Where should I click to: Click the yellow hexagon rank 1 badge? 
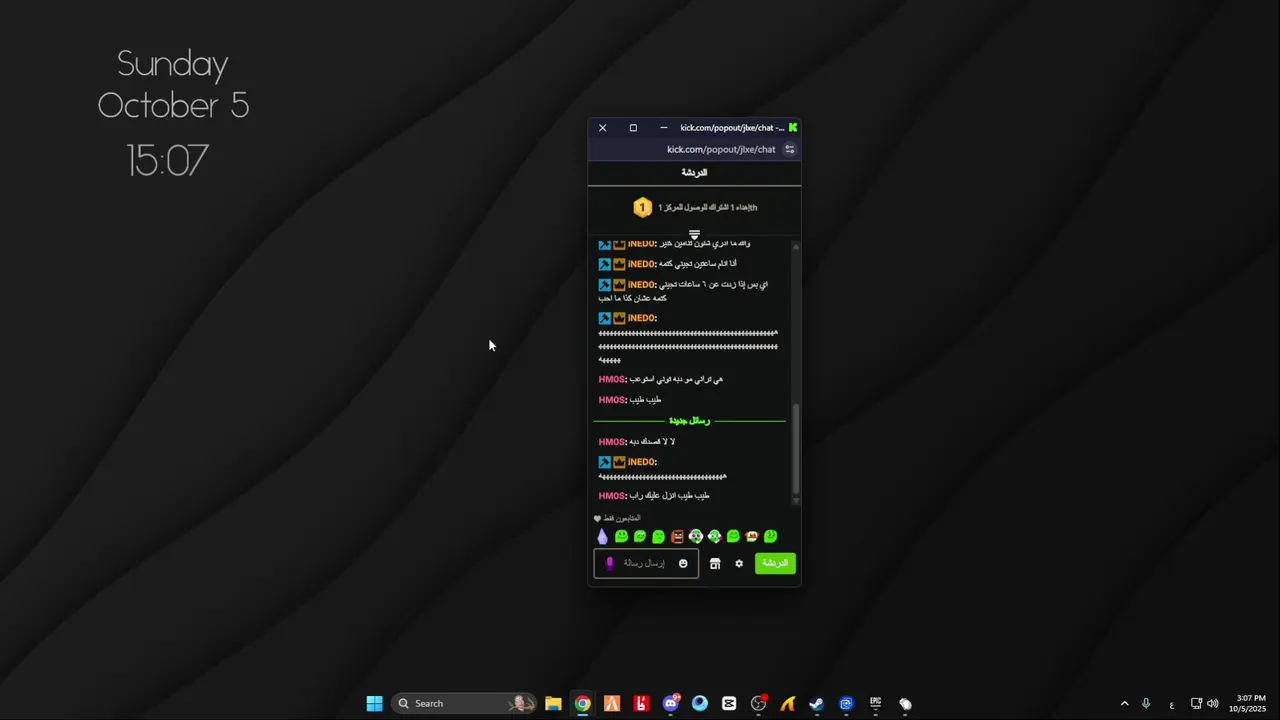coord(642,208)
